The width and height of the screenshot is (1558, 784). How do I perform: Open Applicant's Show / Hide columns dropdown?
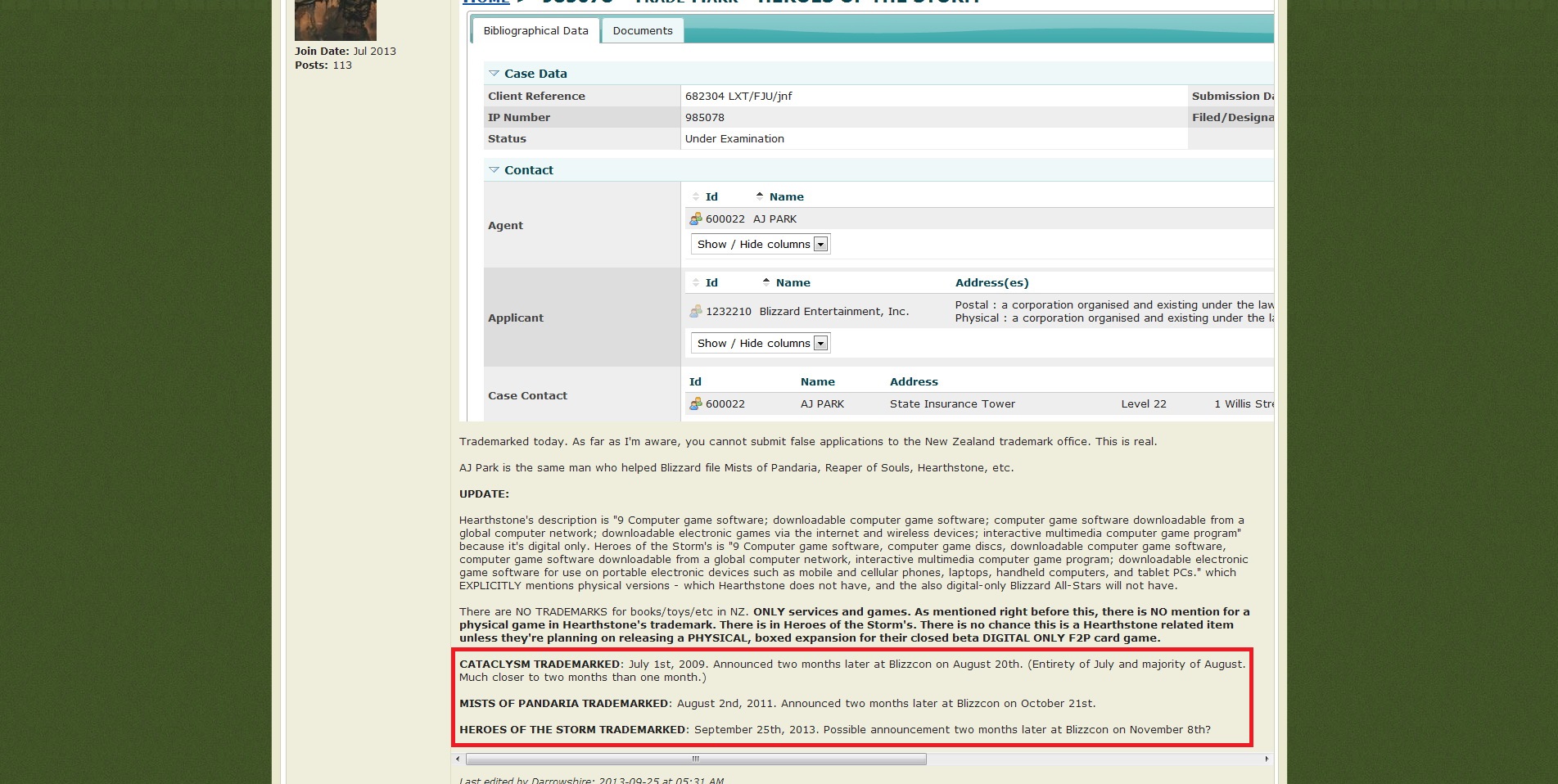pyautogui.click(x=820, y=344)
